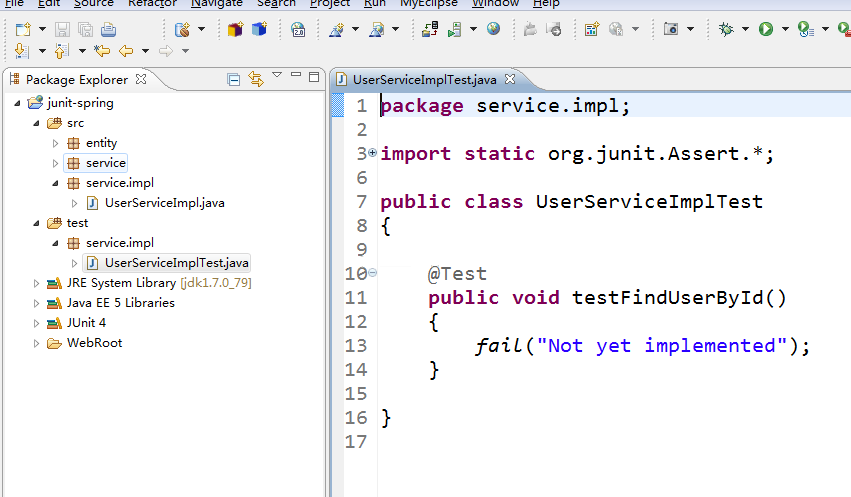This screenshot has height=497, width=851.
Task: Click the green Run button icon
Action: click(x=766, y=29)
